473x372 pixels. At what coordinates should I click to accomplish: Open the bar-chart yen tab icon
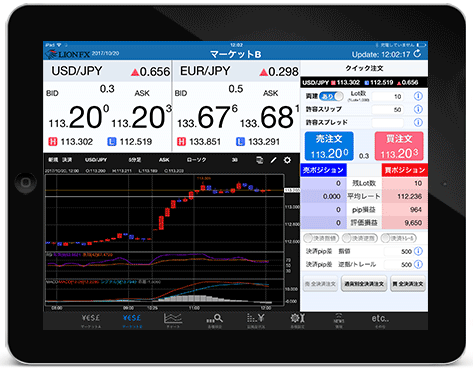256,321
